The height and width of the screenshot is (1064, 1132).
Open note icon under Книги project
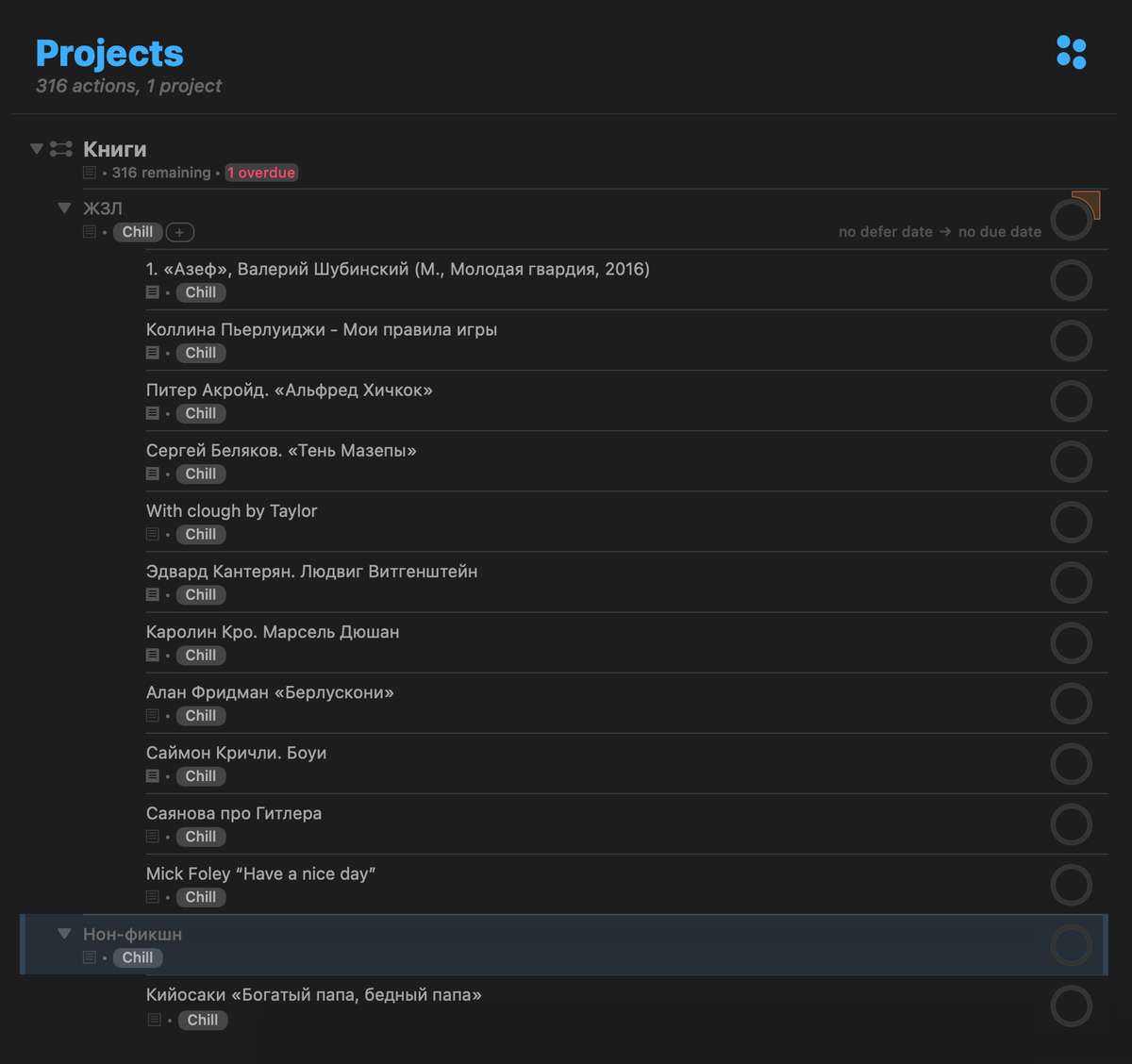coord(90,173)
